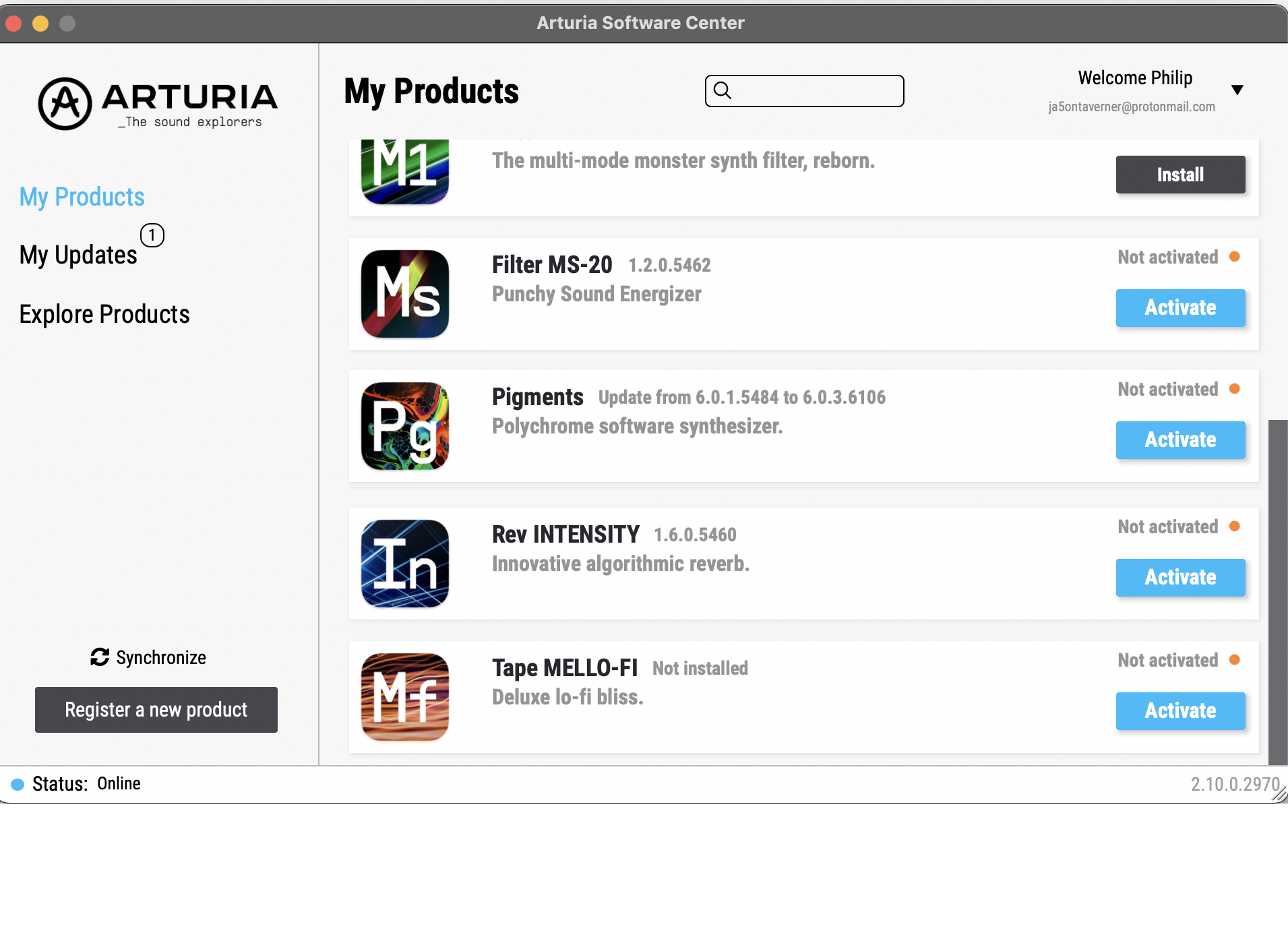Click version 1.6.0.5460 text
This screenshot has height=935, width=1288.
click(x=696, y=535)
